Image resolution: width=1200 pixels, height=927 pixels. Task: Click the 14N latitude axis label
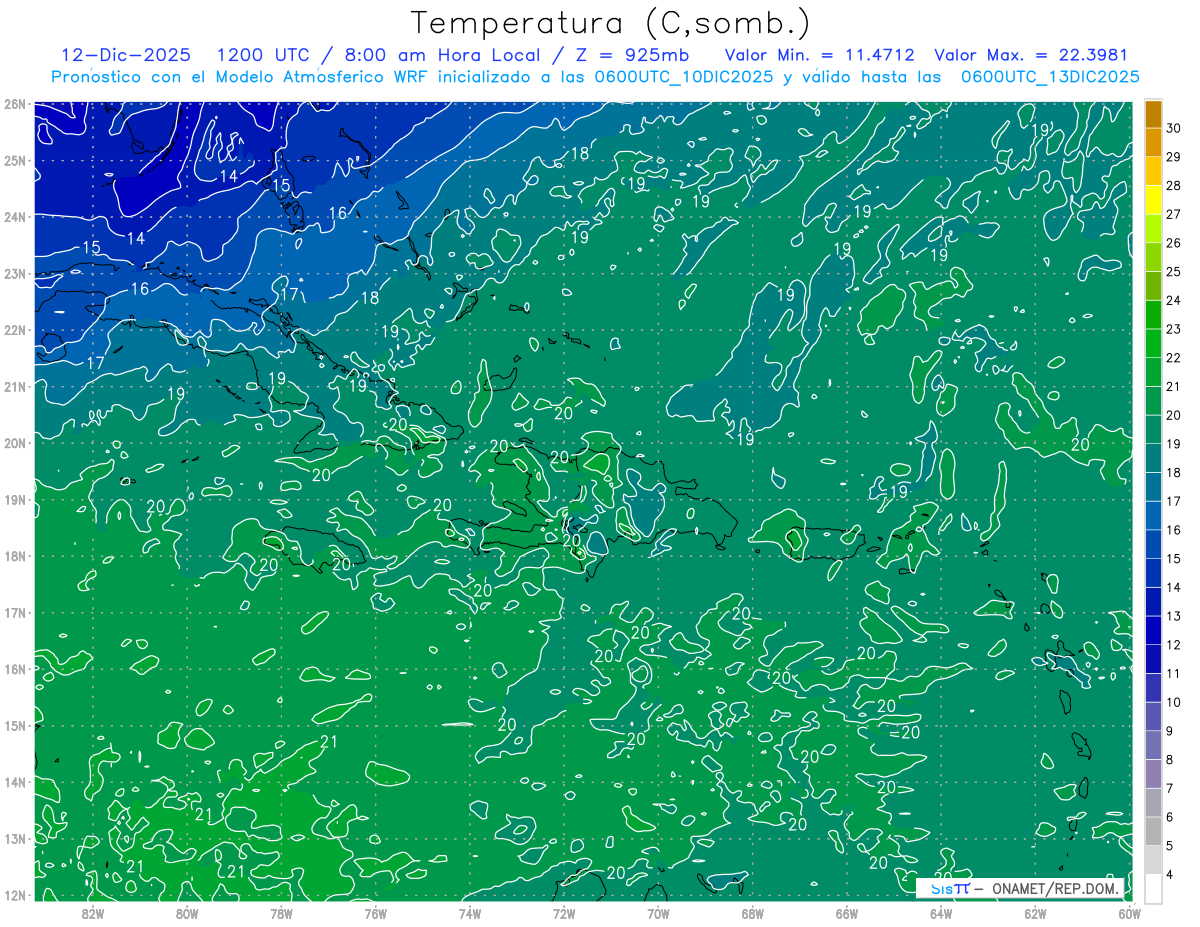pyautogui.click(x=14, y=782)
